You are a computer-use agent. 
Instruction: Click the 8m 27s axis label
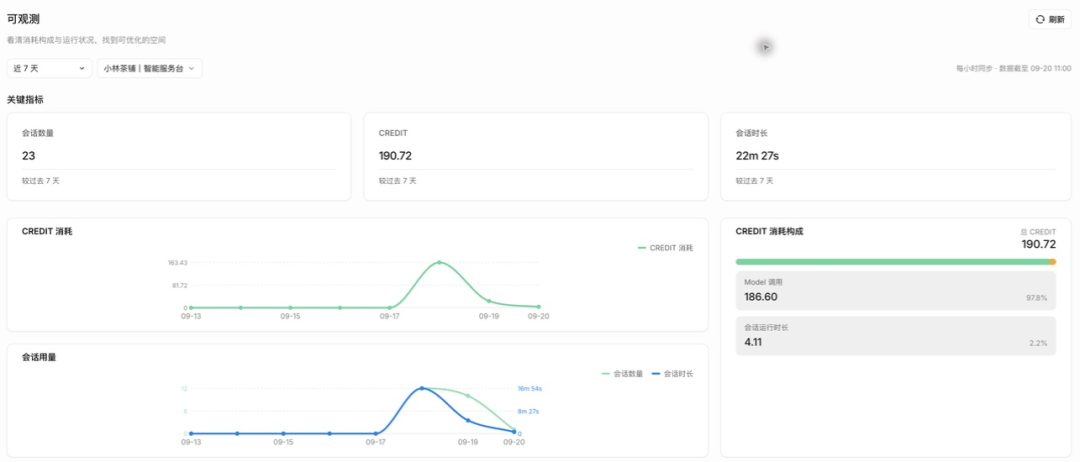(x=529, y=411)
